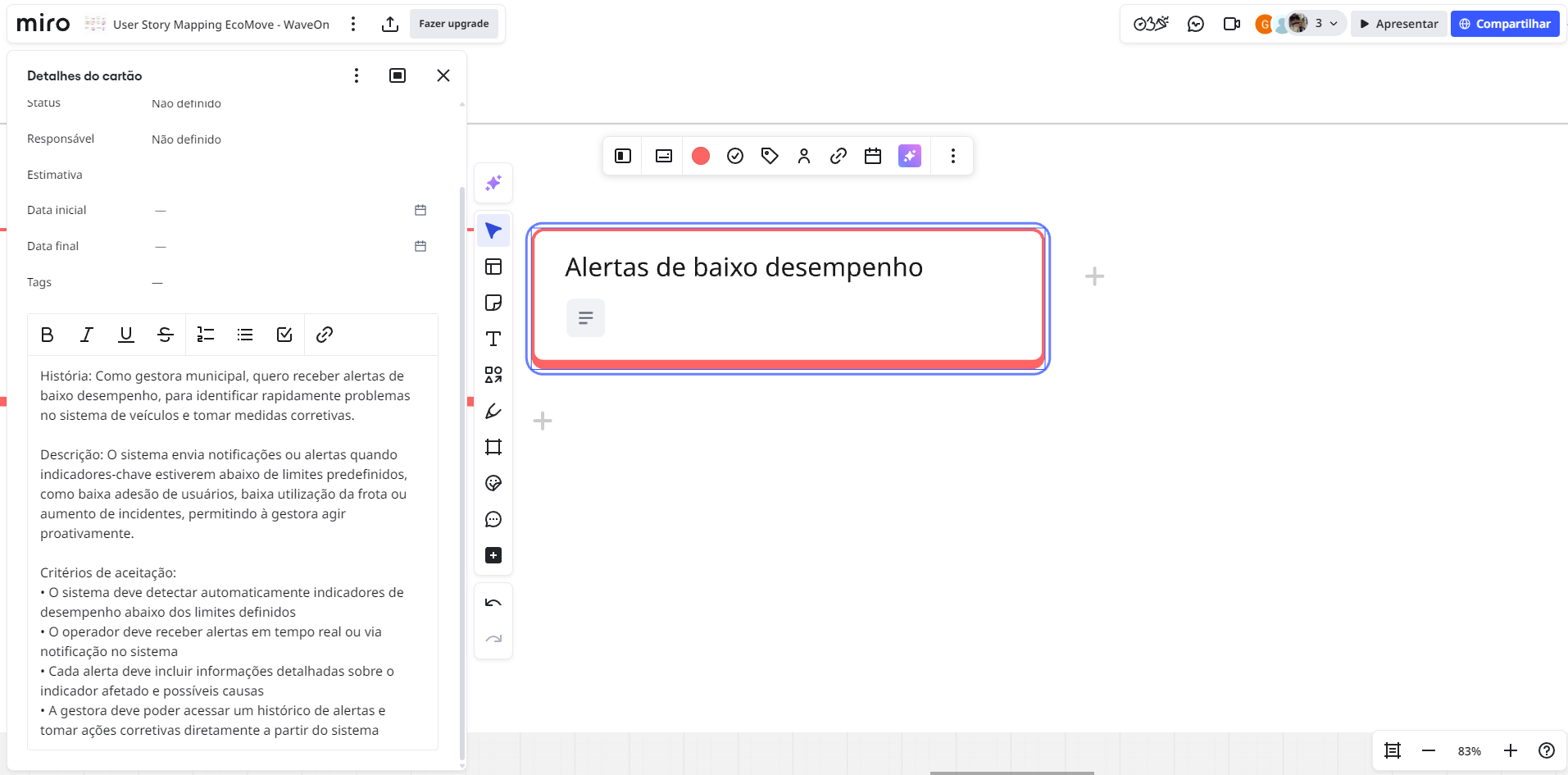Insert a checkbox list in description
The width and height of the screenshot is (1568, 775).
pos(284,335)
